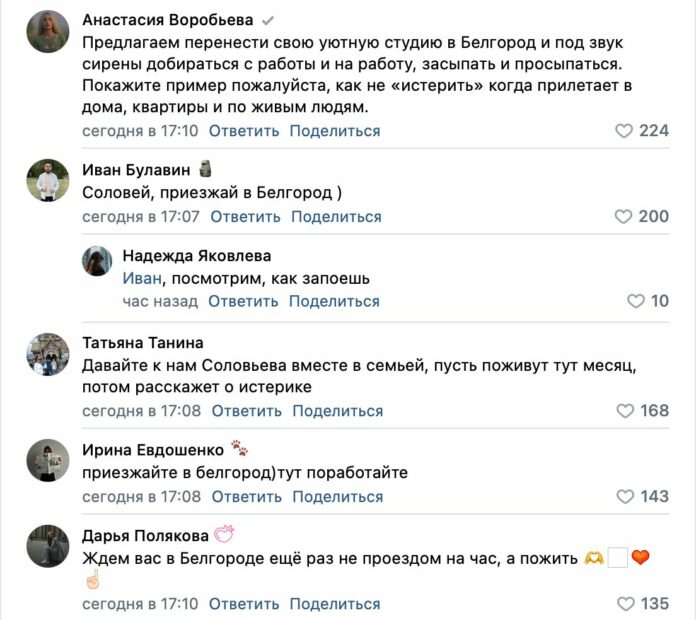Open Дарья Полякова's profile avatar
The image size is (696, 620).
(x=47, y=547)
